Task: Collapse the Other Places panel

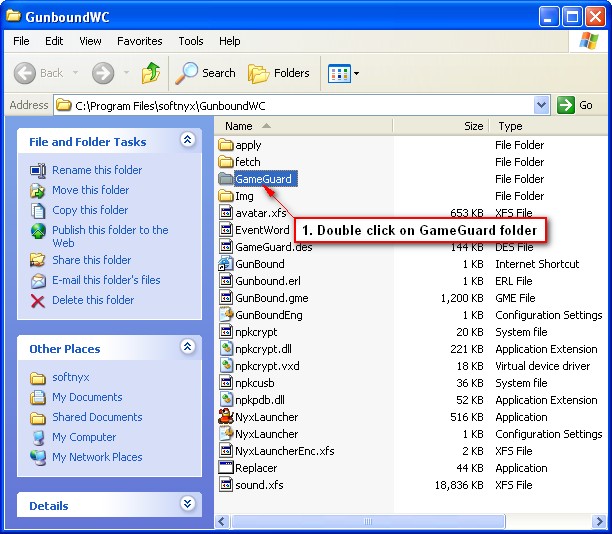Action: click(x=187, y=346)
